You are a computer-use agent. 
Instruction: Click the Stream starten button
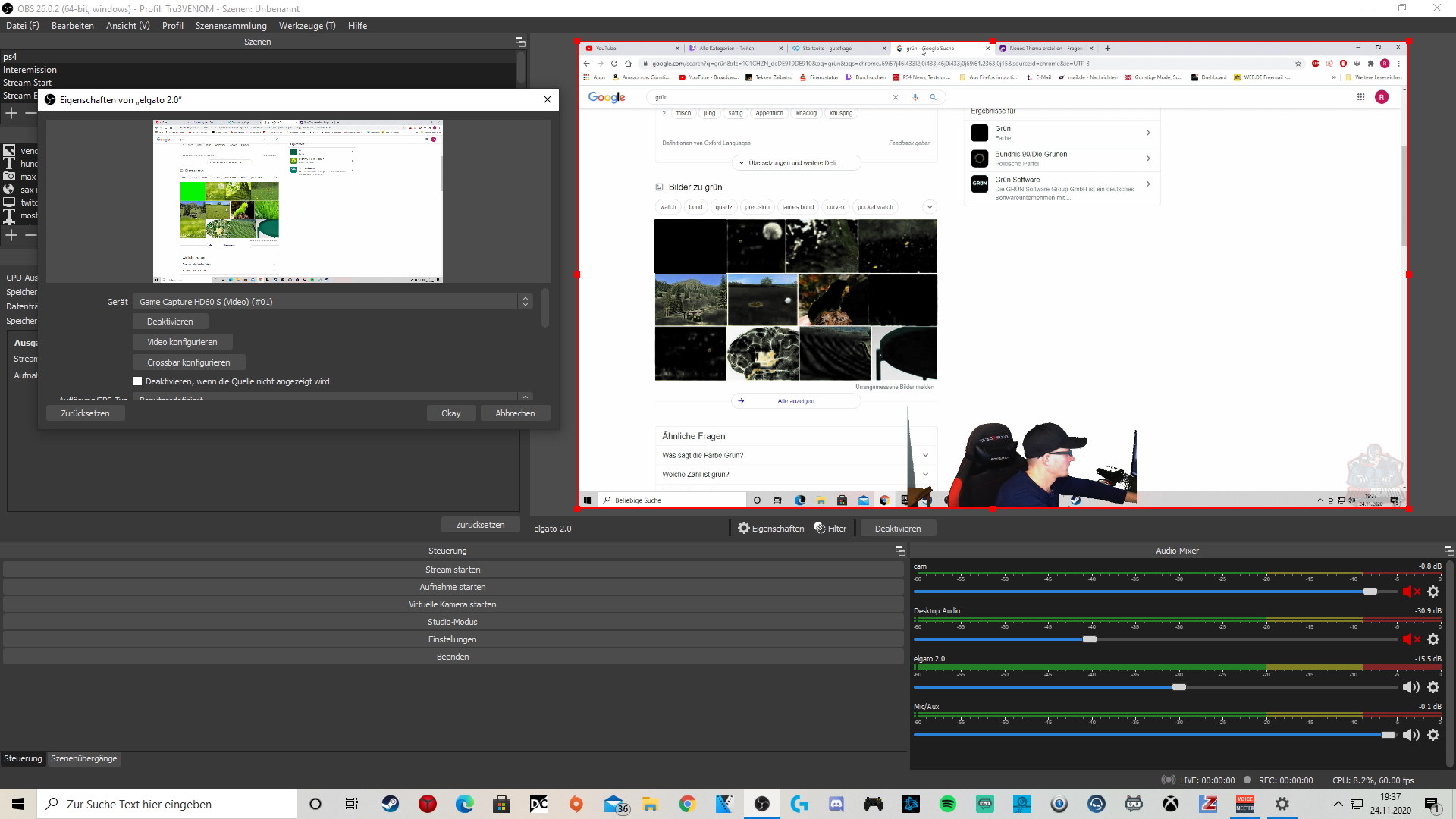pos(453,570)
